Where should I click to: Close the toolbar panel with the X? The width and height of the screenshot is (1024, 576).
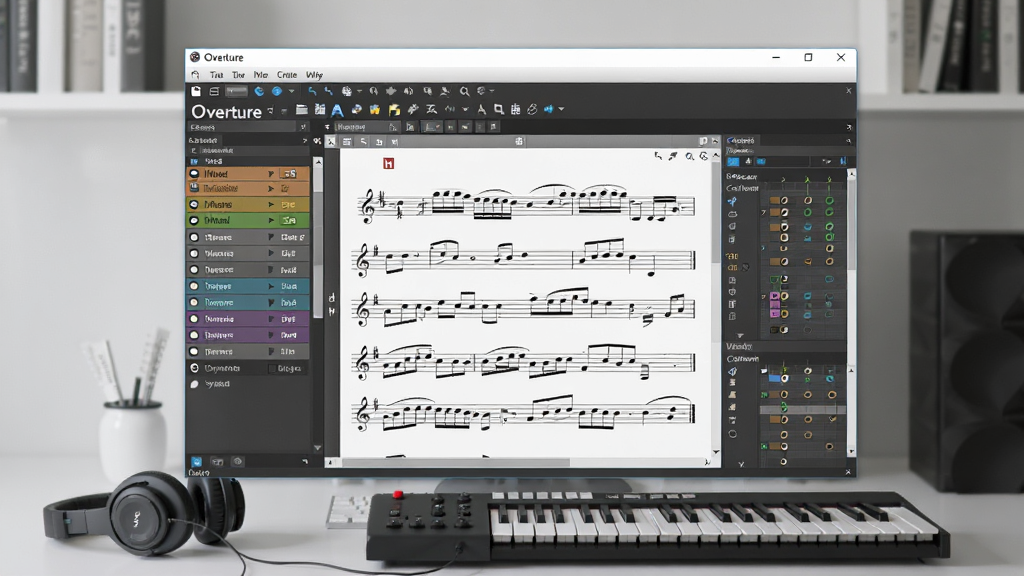click(x=848, y=91)
